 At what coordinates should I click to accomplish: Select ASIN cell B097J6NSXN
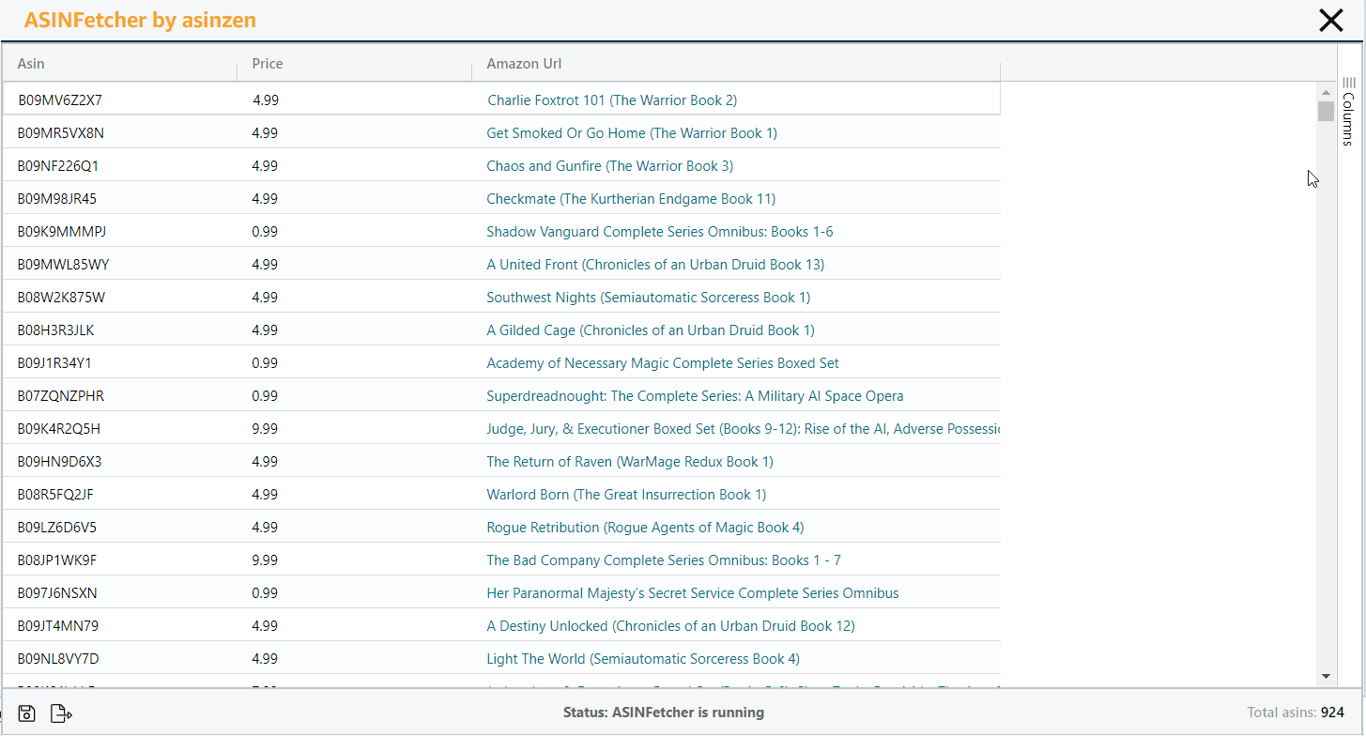(x=57, y=593)
